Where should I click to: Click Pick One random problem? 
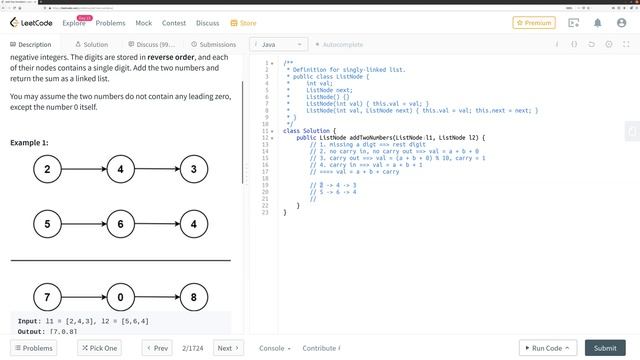tap(100, 348)
